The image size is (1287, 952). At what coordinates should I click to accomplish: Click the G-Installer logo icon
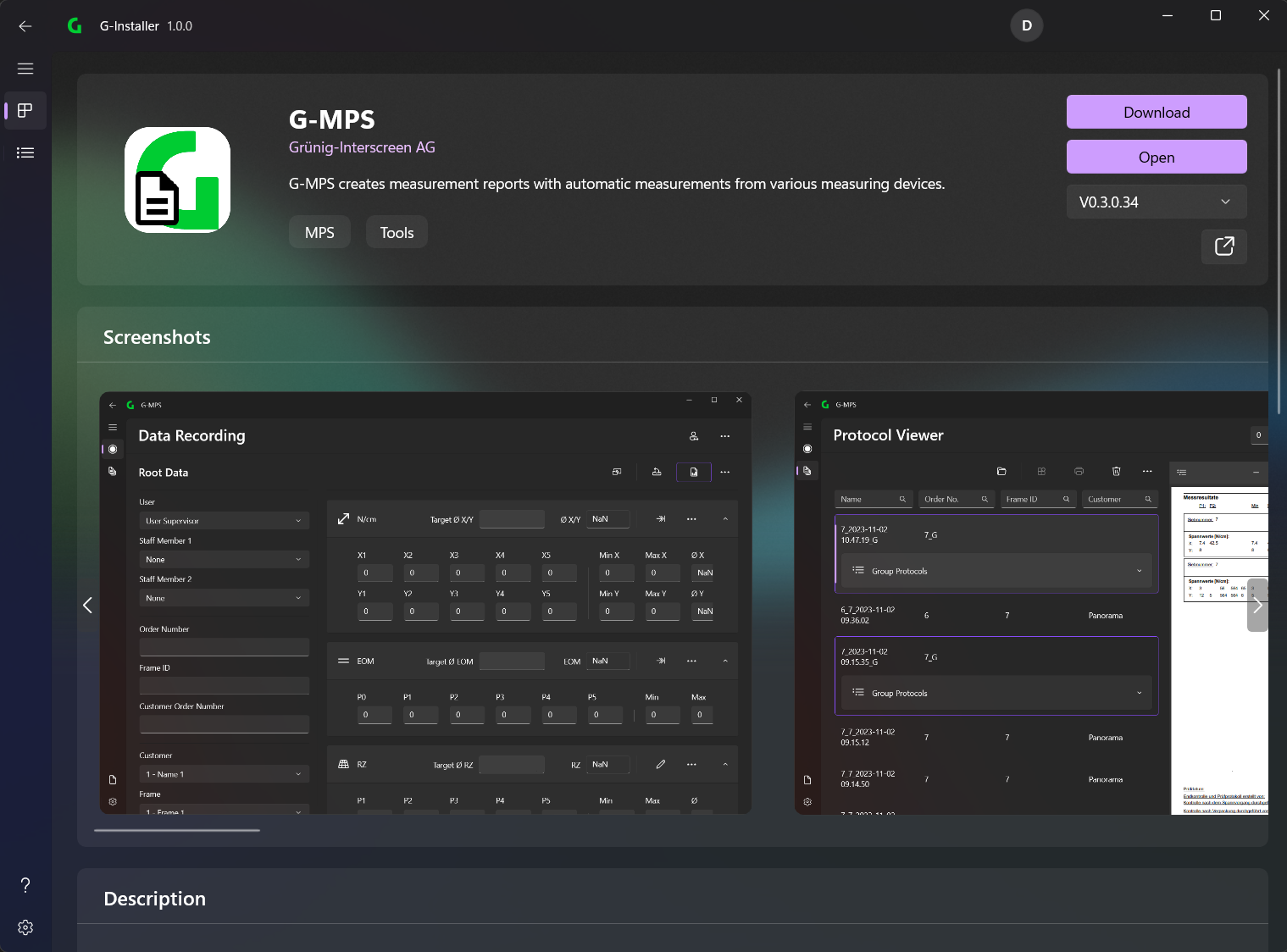75,26
